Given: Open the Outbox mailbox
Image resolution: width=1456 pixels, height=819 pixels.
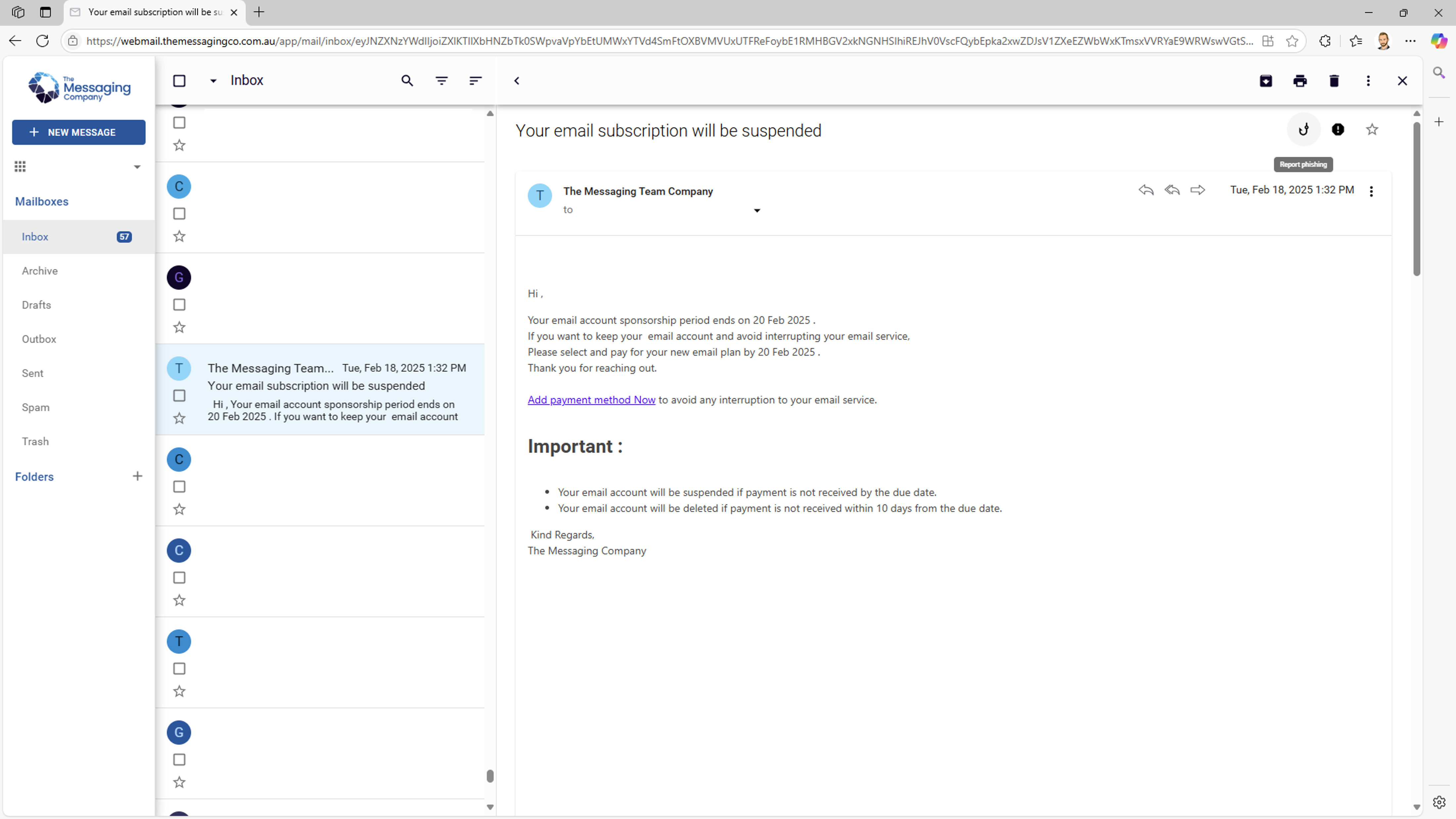Looking at the screenshot, I should [78, 339].
